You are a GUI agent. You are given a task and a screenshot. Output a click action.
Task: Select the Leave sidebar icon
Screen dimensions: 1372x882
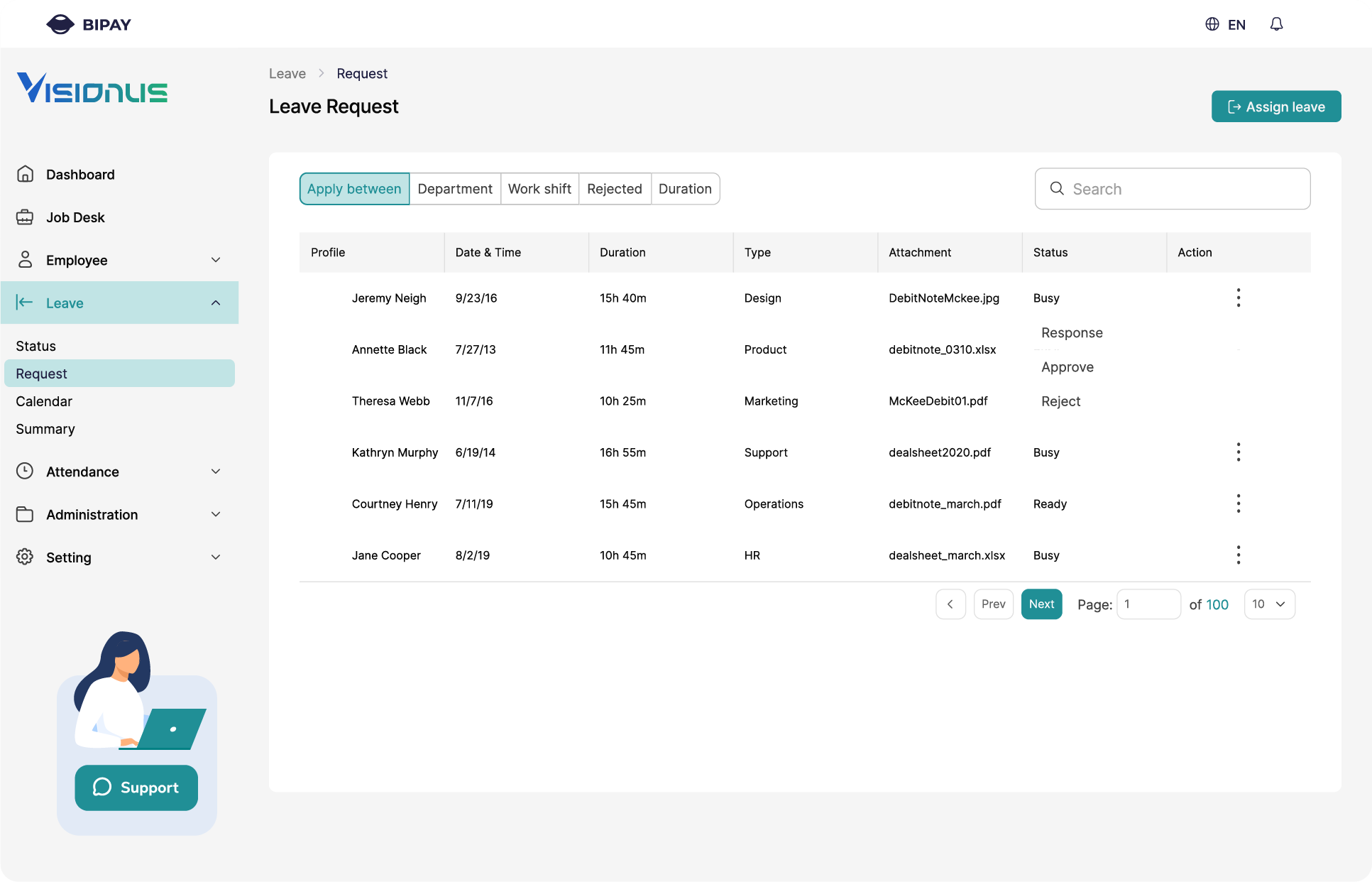click(25, 302)
